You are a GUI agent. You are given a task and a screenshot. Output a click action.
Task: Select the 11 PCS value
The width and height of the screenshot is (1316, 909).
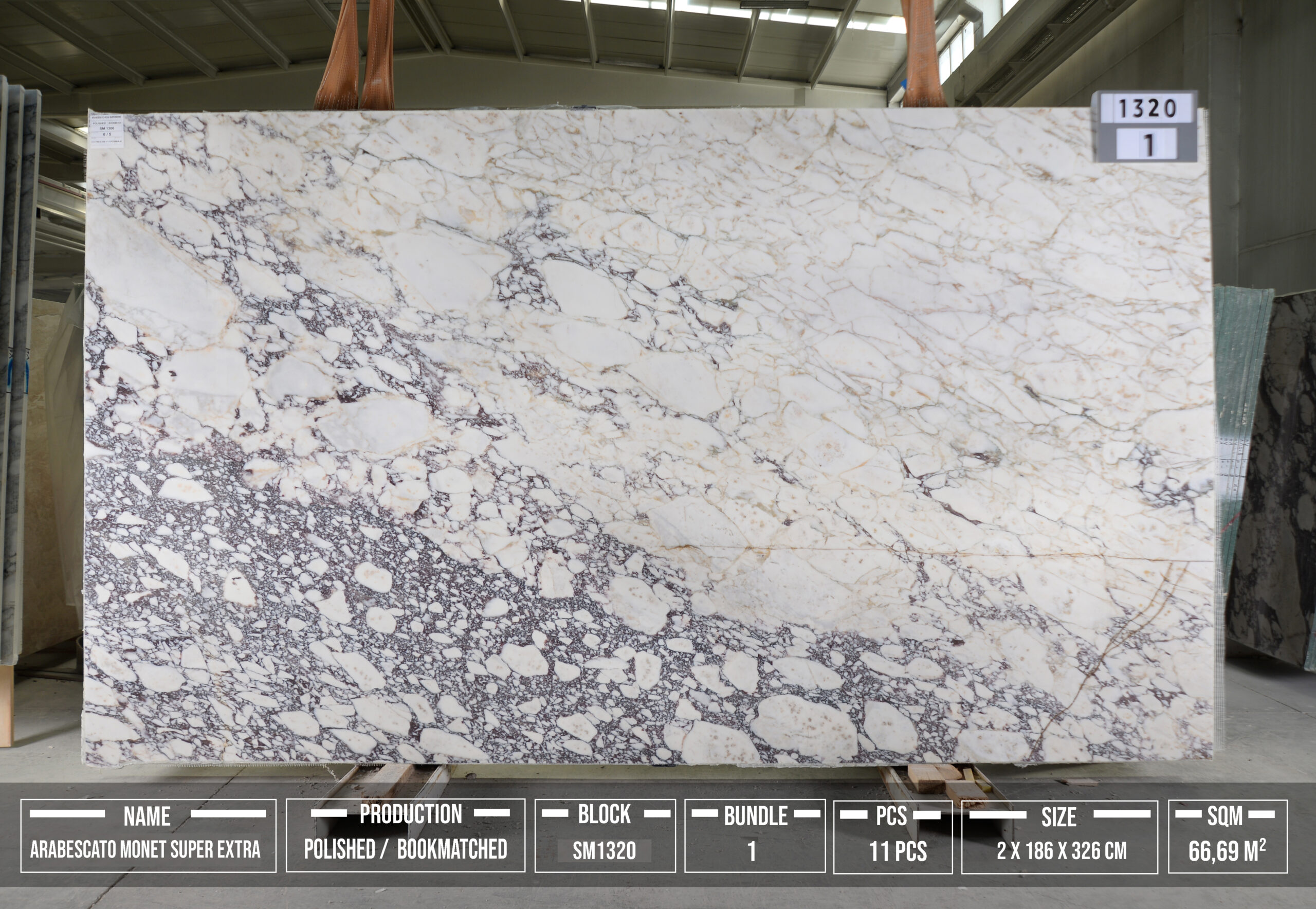click(898, 852)
